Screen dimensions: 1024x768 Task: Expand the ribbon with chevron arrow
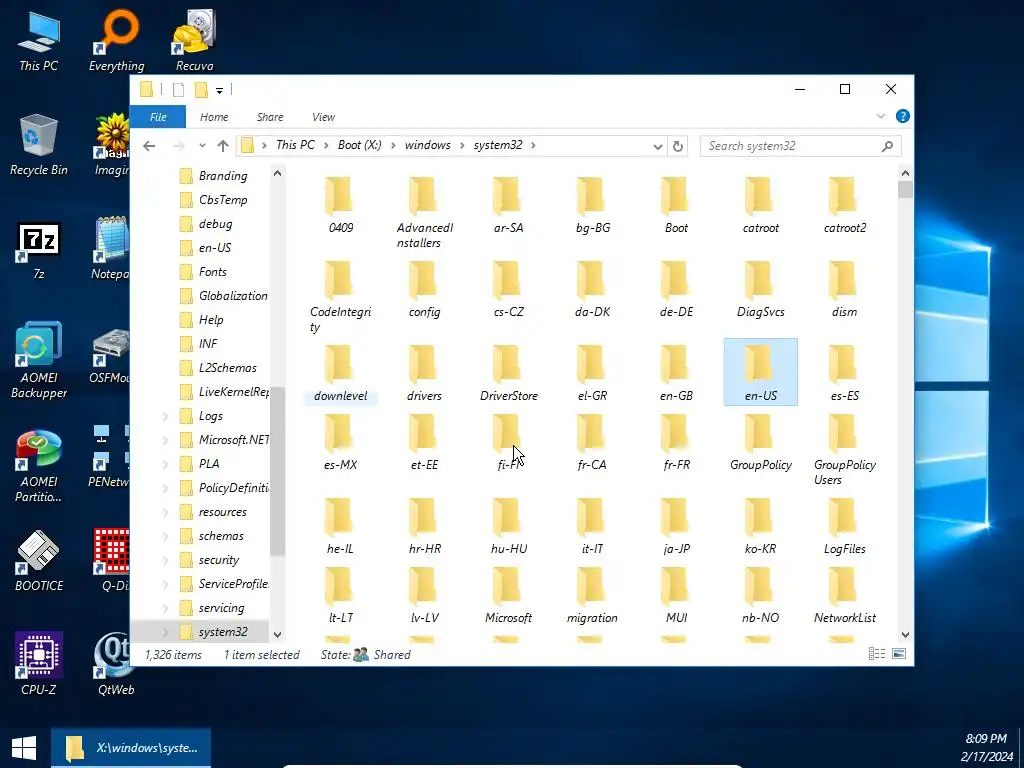click(880, 116)
